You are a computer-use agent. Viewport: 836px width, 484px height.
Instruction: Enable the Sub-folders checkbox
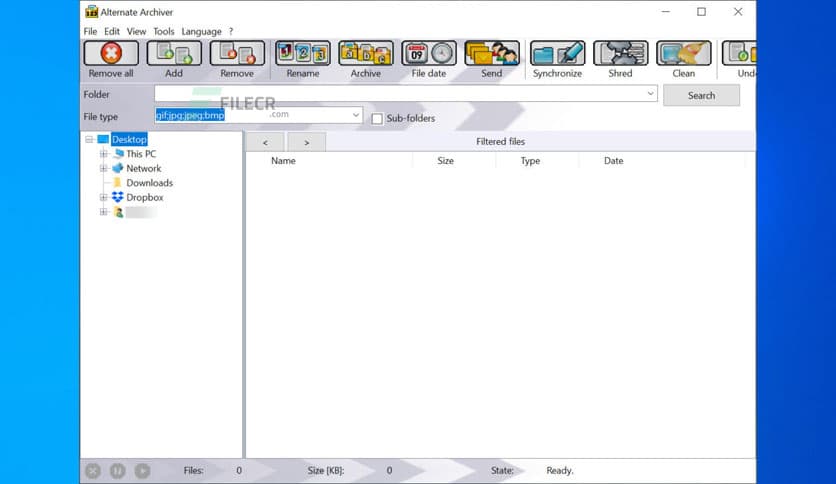[377, 118]
